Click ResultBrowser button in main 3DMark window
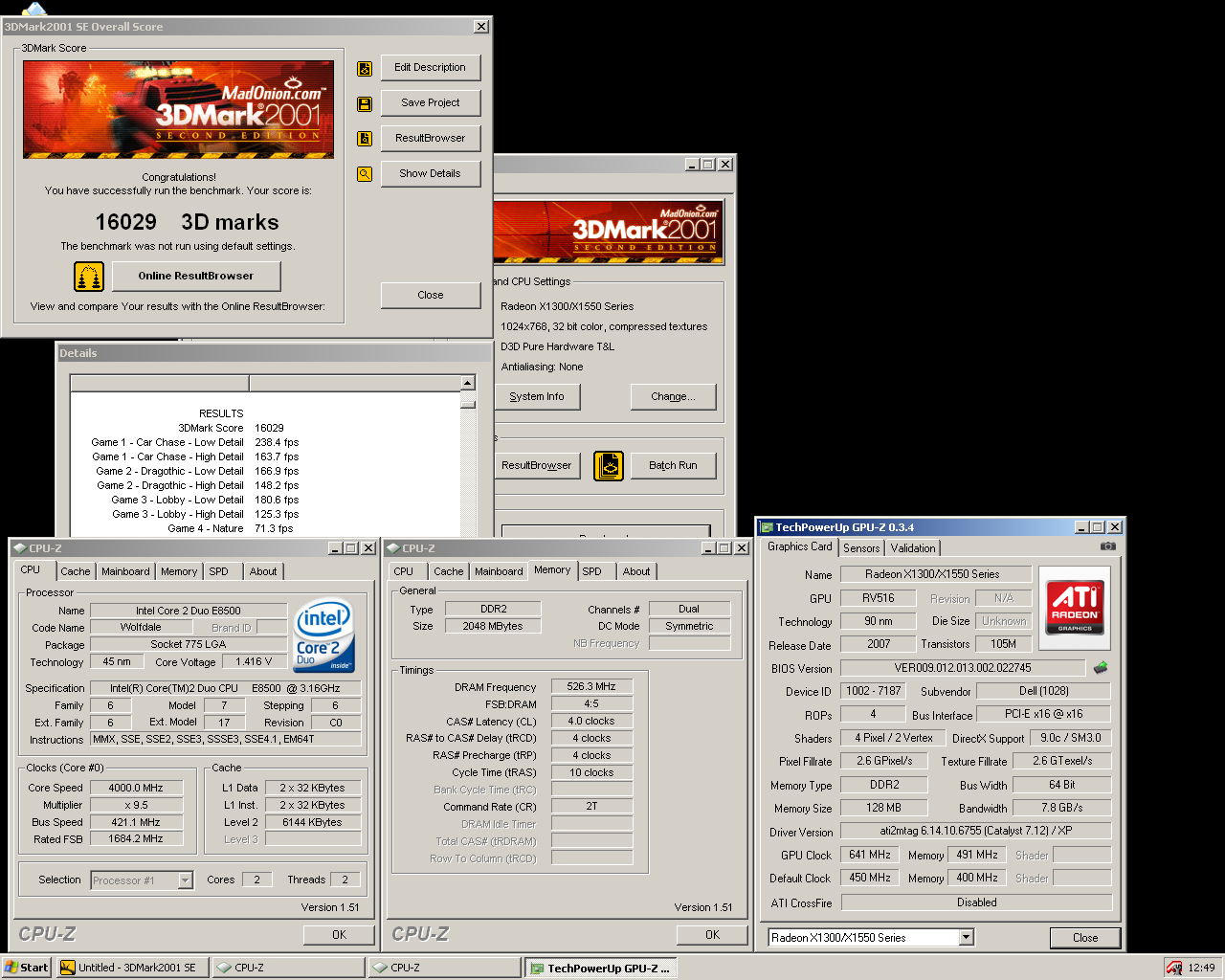This screenshot has width=1225, height=980. click(537, 466)
